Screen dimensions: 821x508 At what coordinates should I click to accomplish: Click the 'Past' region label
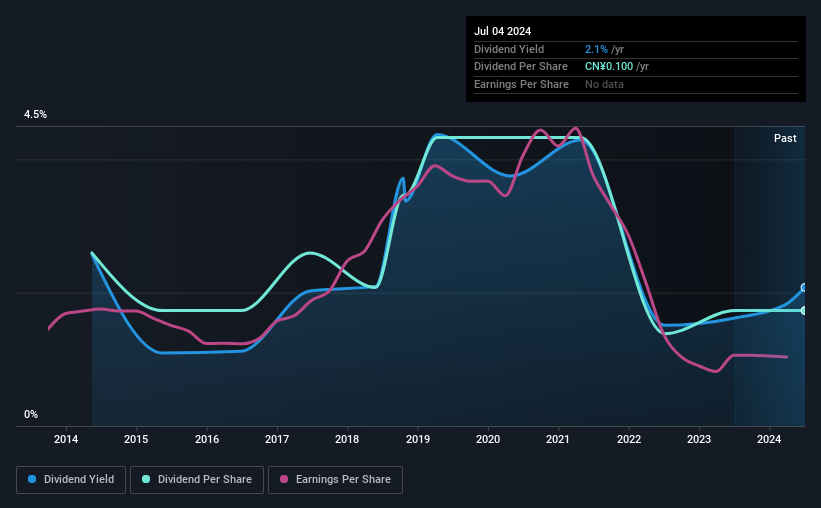click(x=785, y=138)
